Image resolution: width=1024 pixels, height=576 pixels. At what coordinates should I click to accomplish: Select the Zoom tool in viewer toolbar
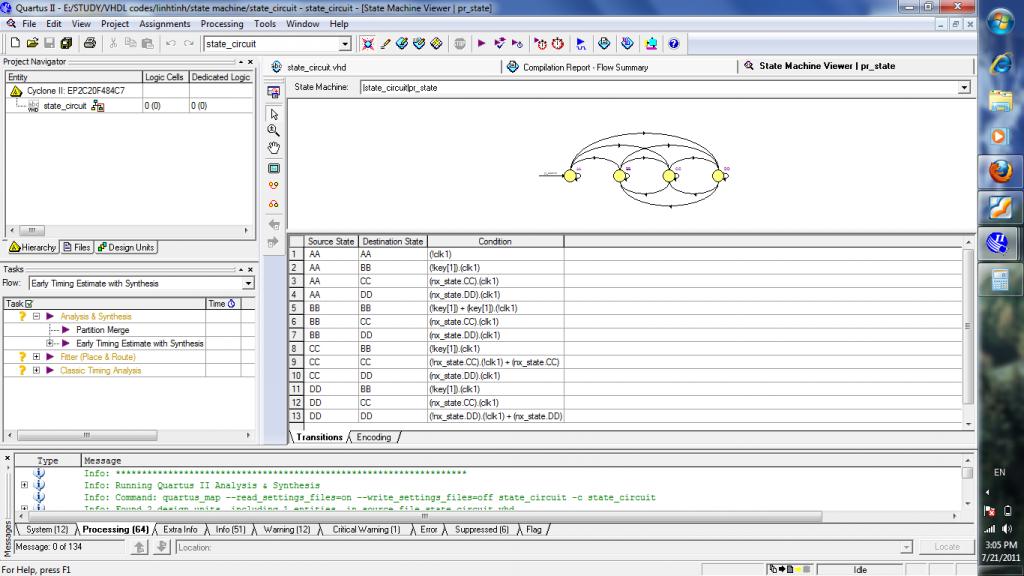click(x=274, y=130)
